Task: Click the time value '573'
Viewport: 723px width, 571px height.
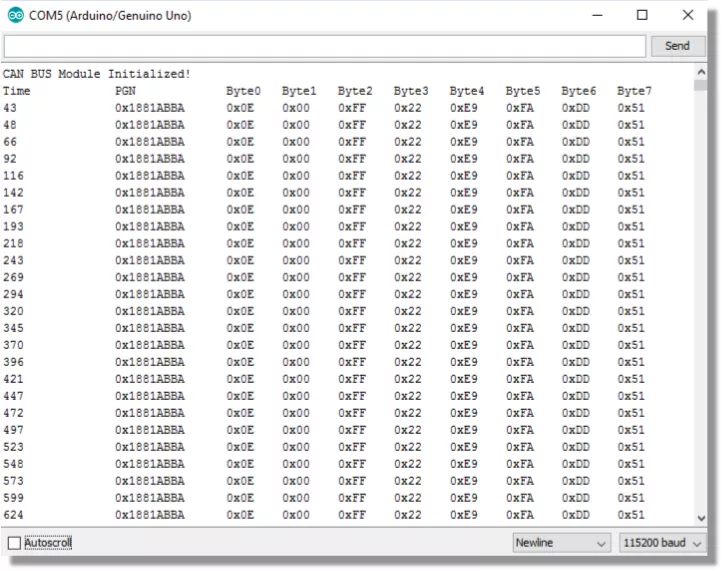Action: [x=13, y=481]
